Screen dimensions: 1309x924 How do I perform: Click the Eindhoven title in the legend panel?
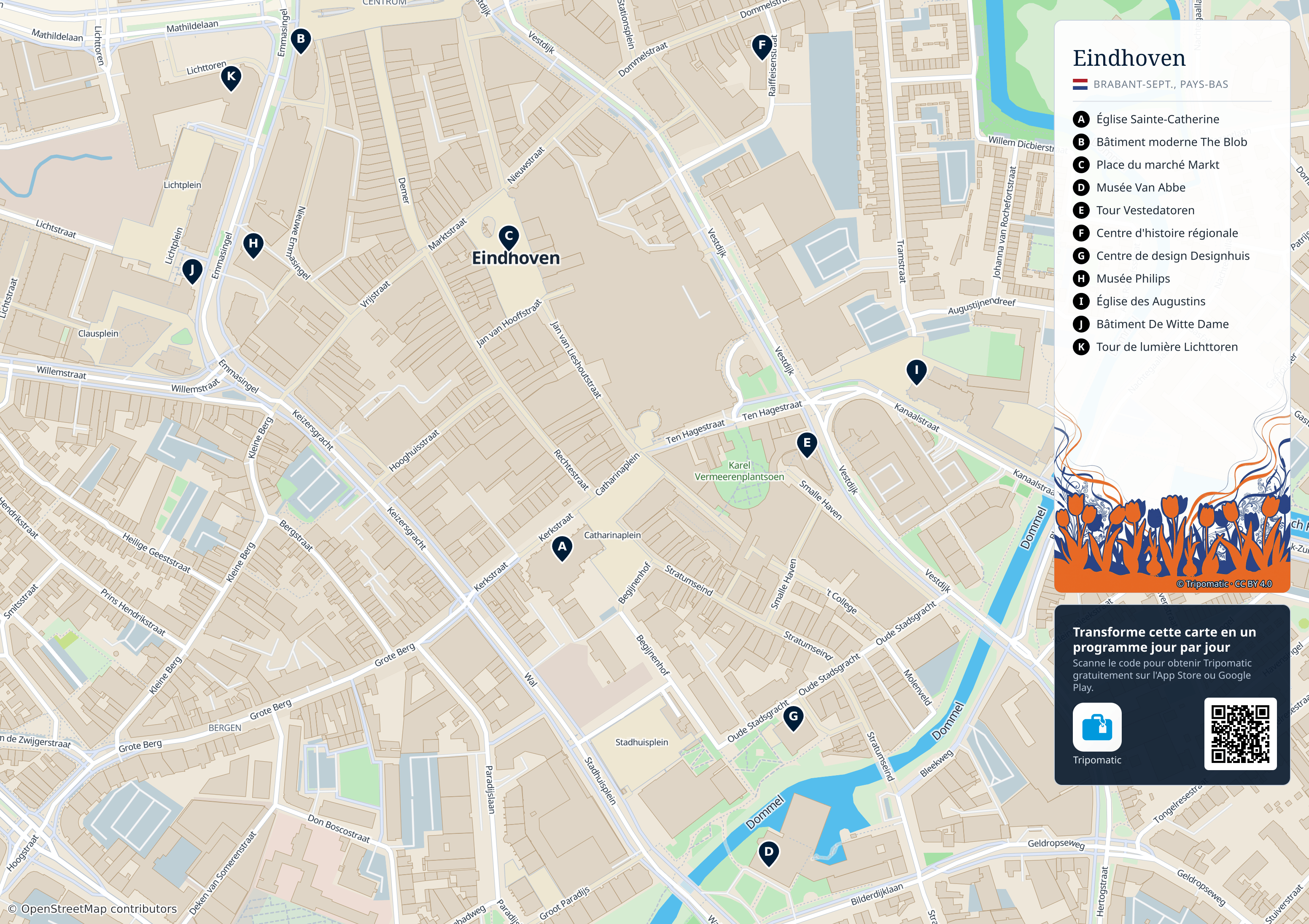coord(1129,58)
